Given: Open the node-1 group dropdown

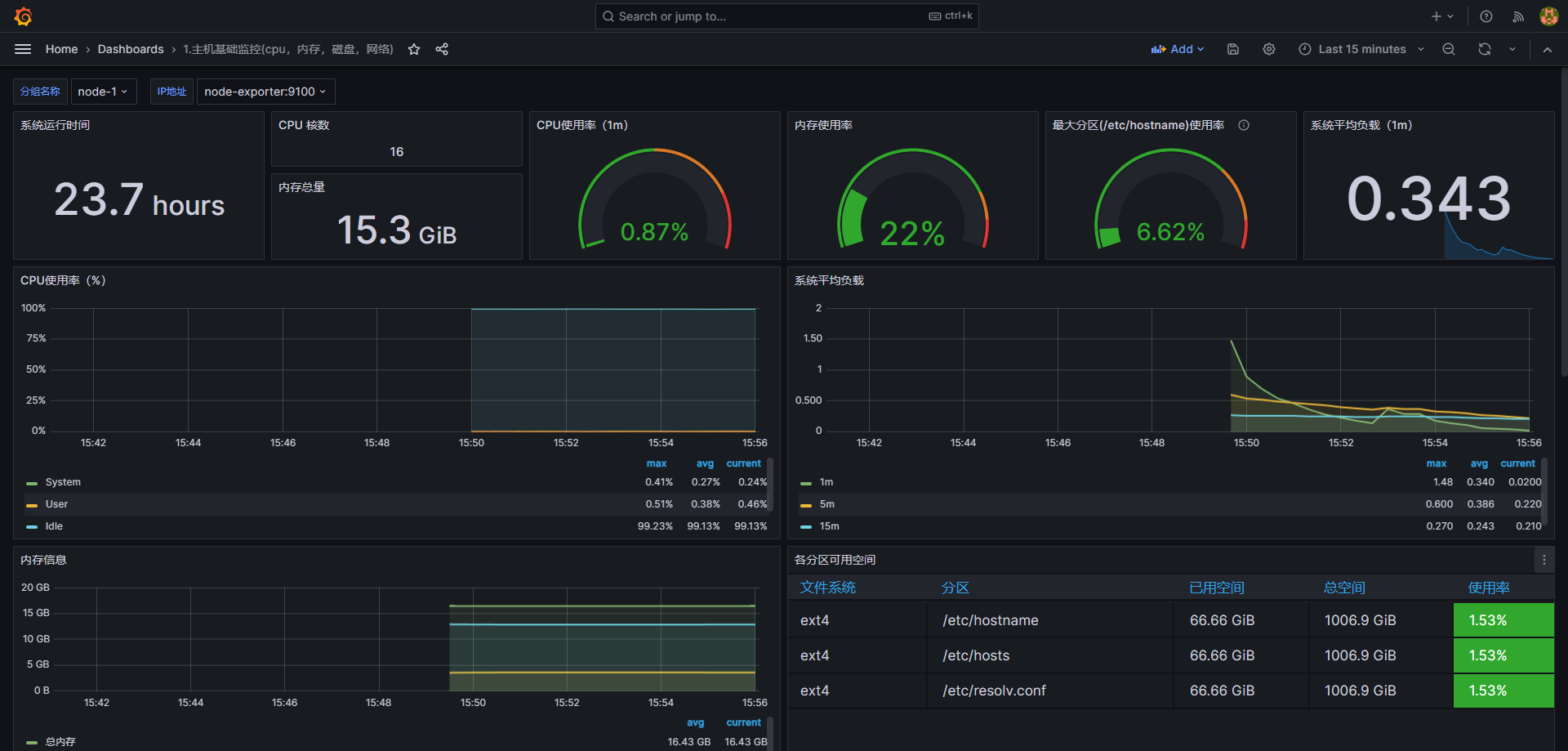Looking at the screenshot, I should pyautogui.click(x=103, y=92).
